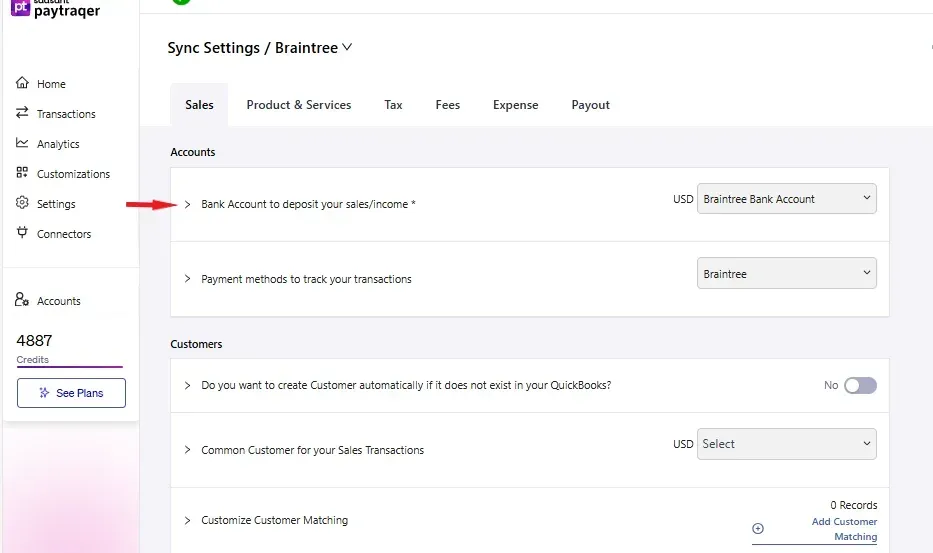Open Home in the sidebar
The width and height of the screenshot is (933, 553).
pyautogui.click(x=51, y=84)
